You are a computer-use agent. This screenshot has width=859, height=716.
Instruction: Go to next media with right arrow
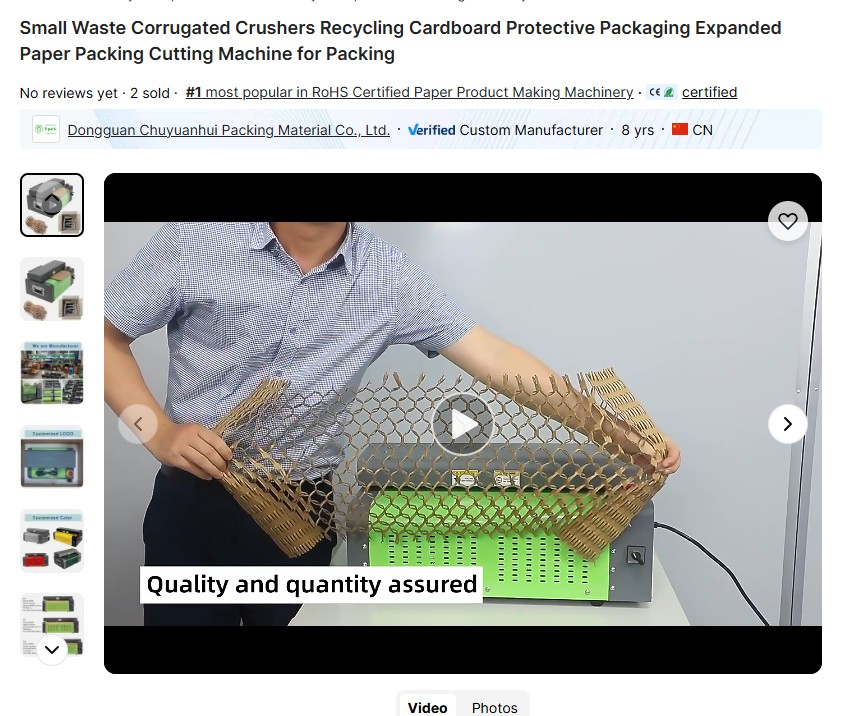pyautogui.click(x=787, y=424)
